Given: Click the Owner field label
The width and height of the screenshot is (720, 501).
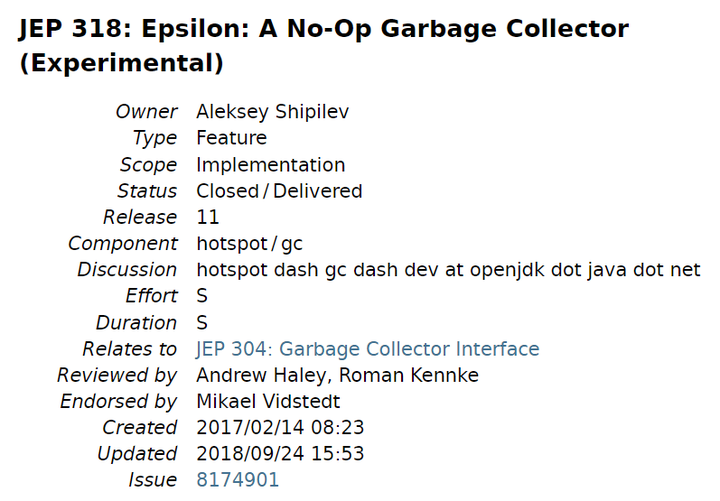Looking at the screenshot, I should tap(146, 112).
